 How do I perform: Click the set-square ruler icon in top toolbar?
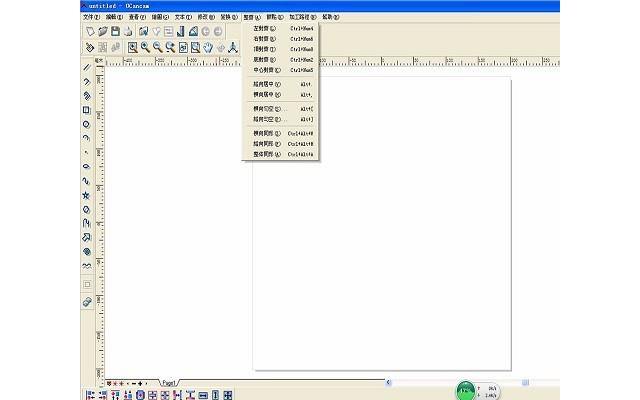[181, 31]
